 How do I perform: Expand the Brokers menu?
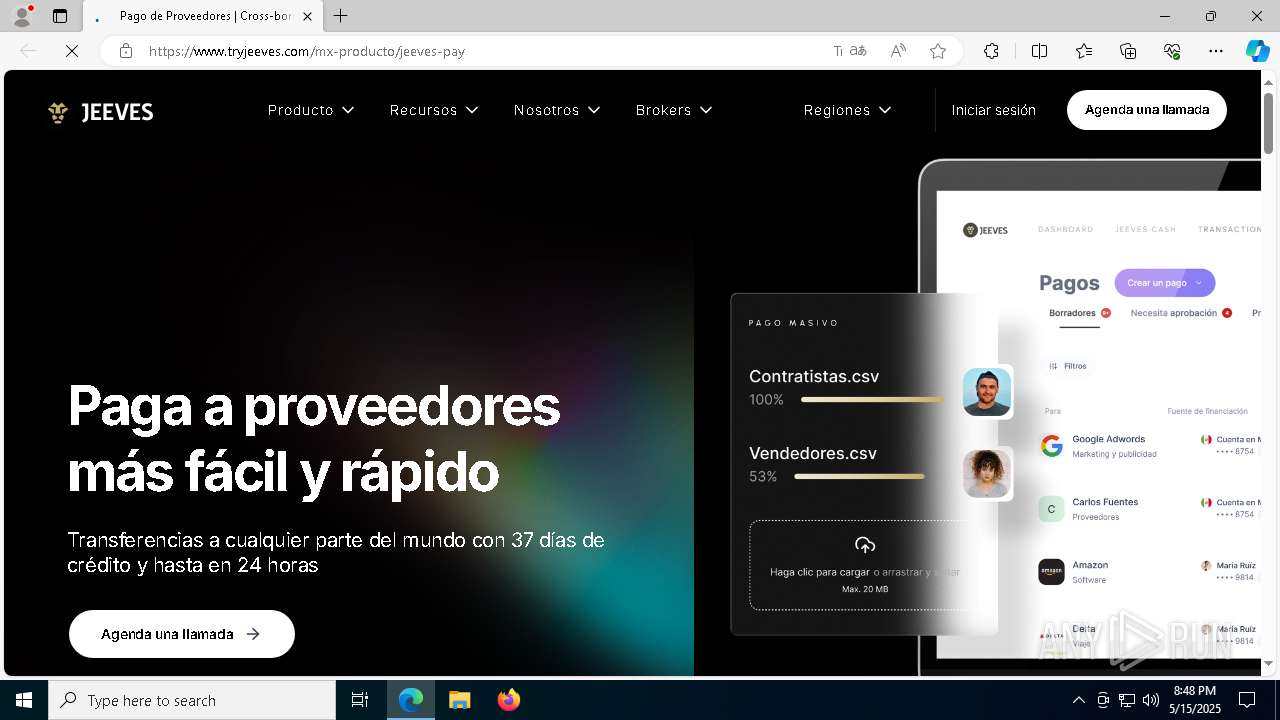[674, 110]
